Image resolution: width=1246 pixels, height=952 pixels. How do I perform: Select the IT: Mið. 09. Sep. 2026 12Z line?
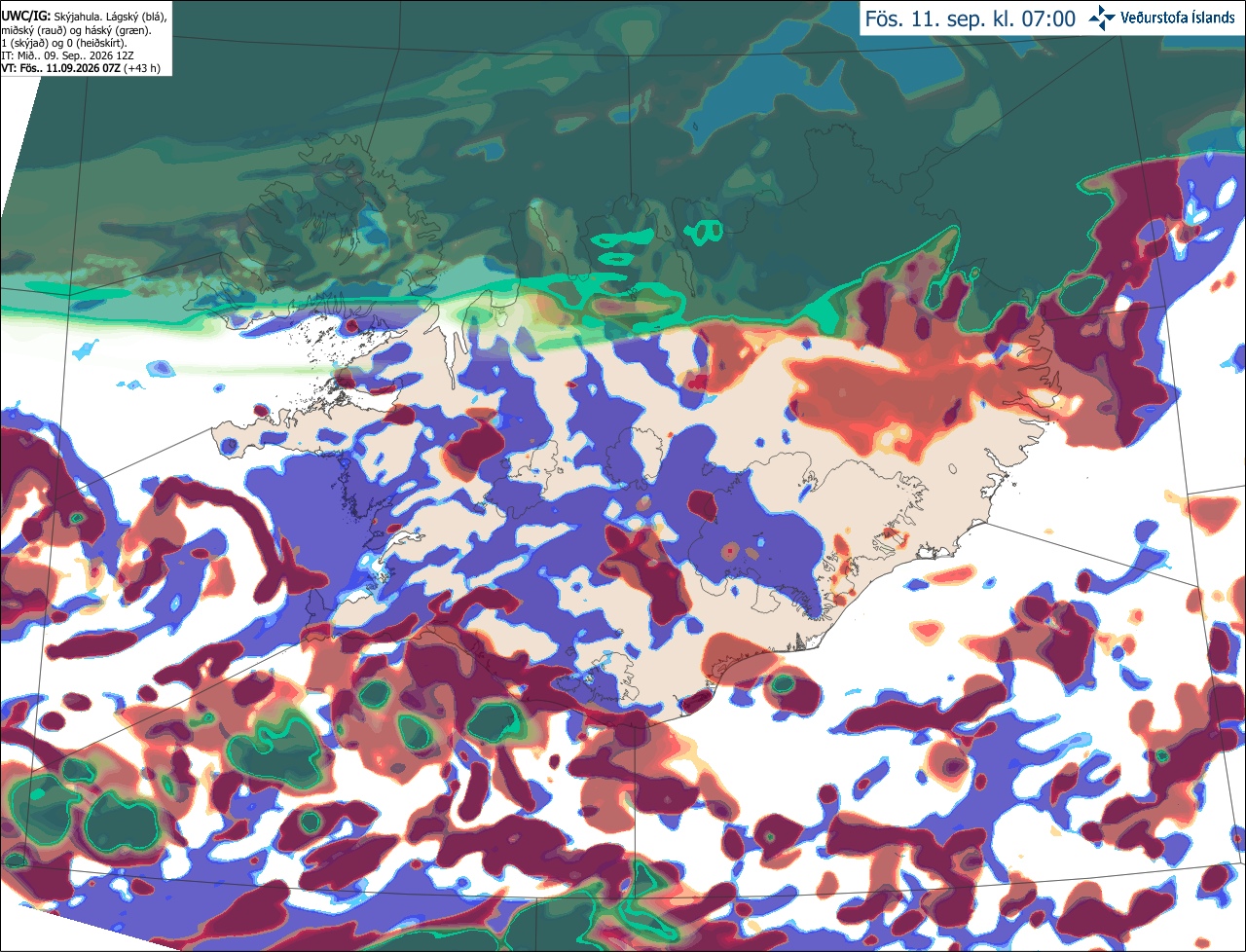tap(66, 56)
